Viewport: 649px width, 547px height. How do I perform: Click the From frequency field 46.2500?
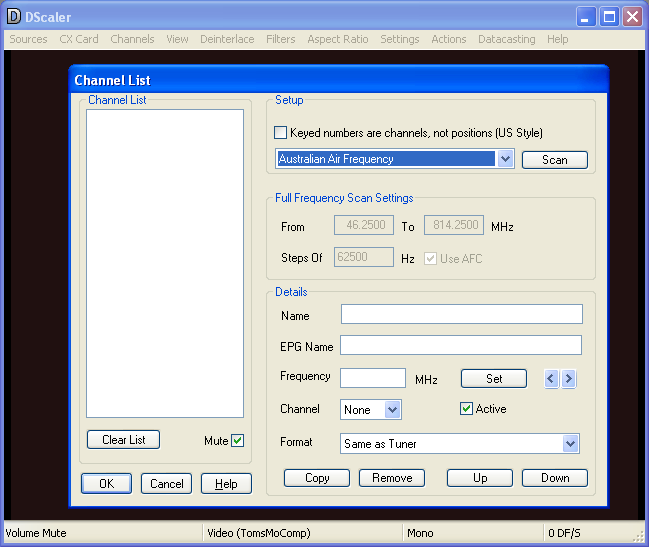364,225
